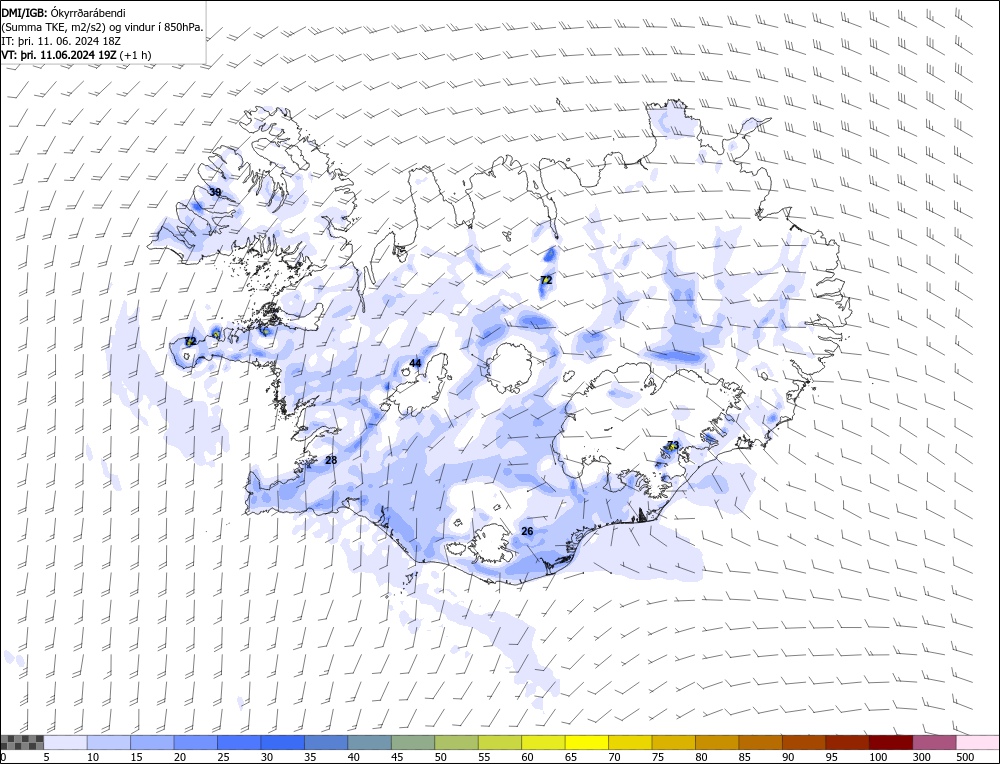Click the '(+1 h)' forecast offset text
Image resolution: width=1000 pixels, height=764 pixels.
pyautogui.click(x=136, y=55)
